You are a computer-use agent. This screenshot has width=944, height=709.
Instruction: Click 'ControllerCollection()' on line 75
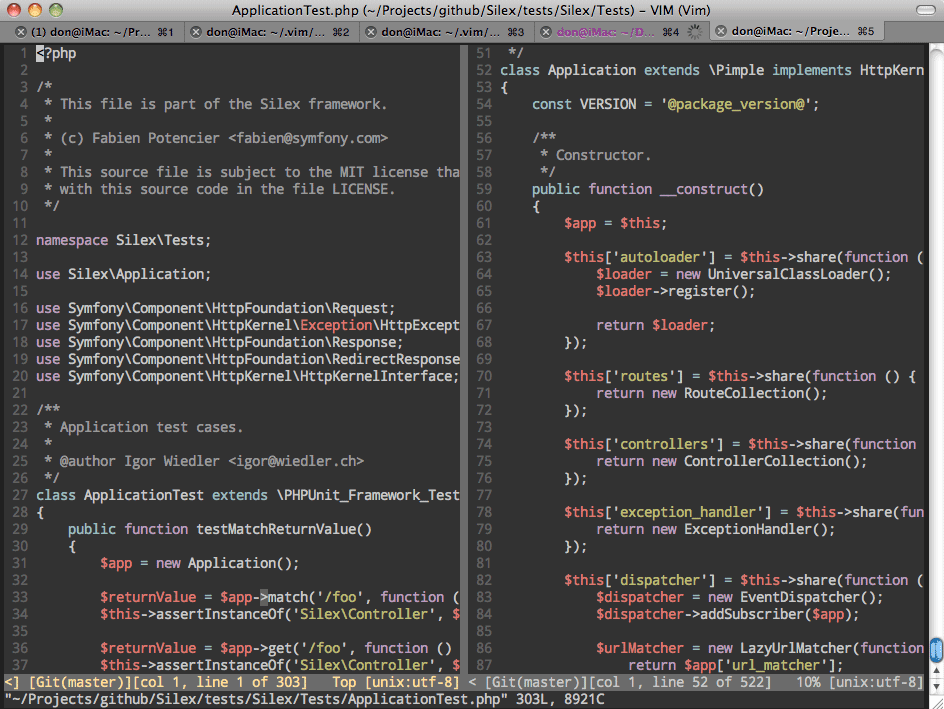coord(771,462)
